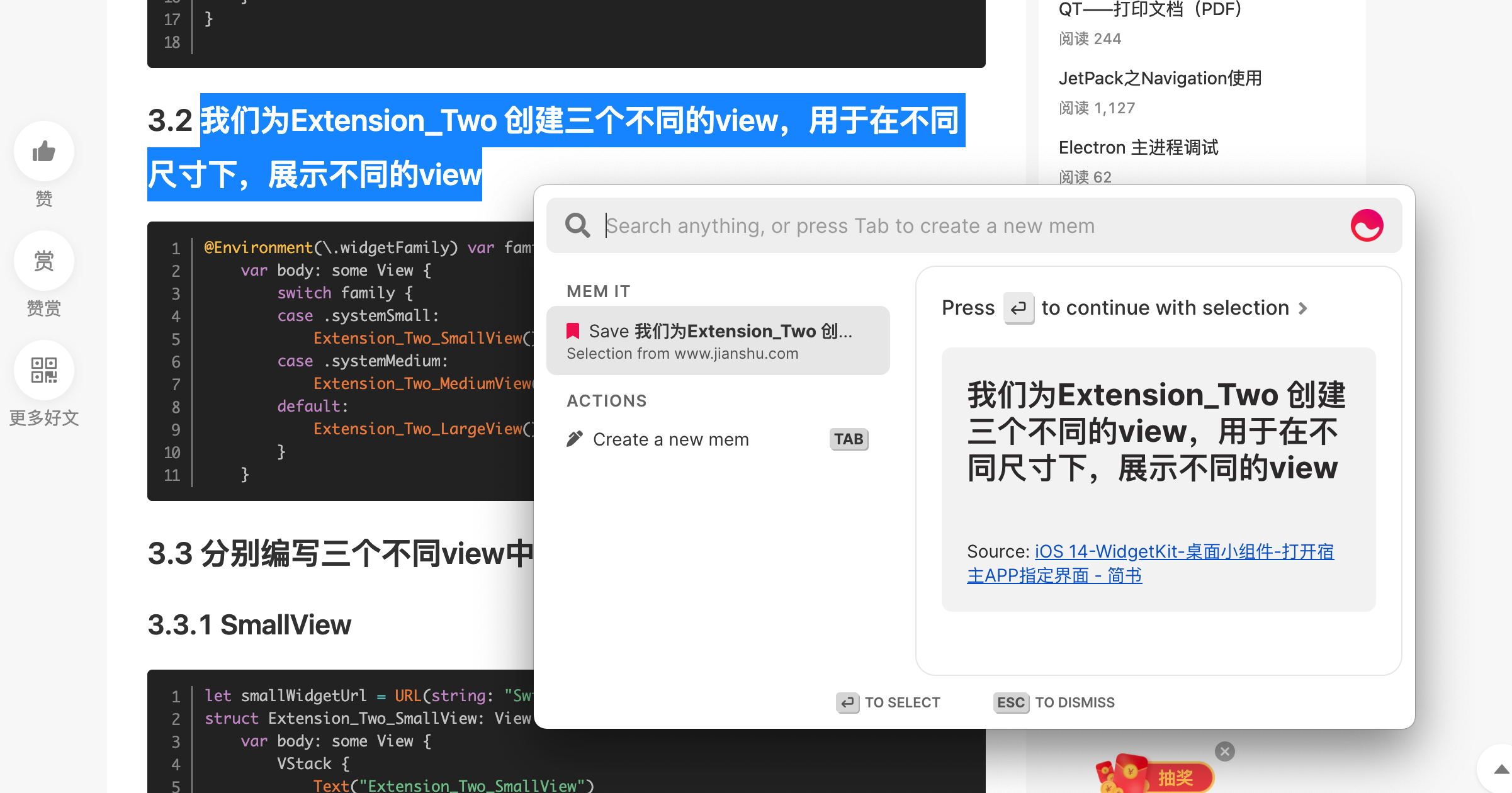Image resolution: width=1512 pixels, height=793 pixels.
Task: Close the 抽奖 lottery popup
Action: pos(1224,751)
